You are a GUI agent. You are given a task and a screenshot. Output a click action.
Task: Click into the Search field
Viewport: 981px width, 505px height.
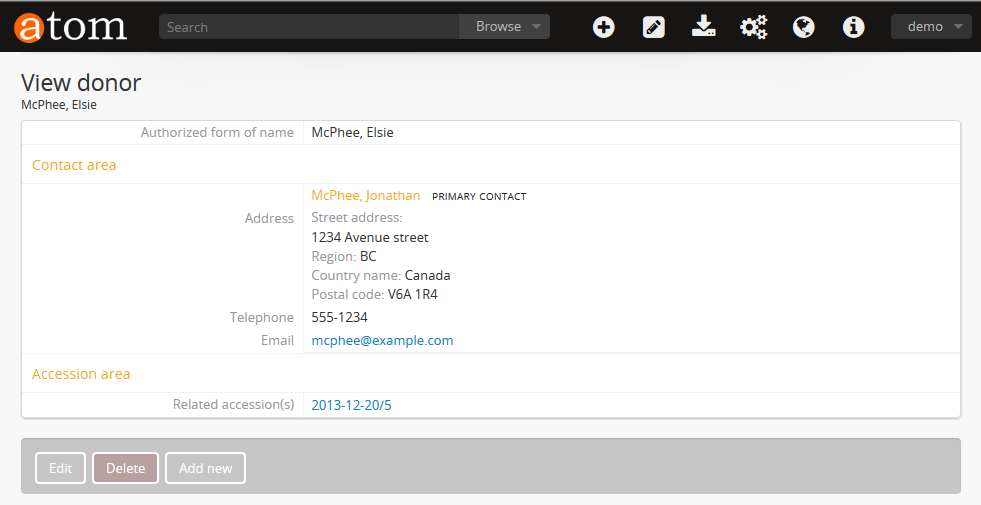(308, 27)
